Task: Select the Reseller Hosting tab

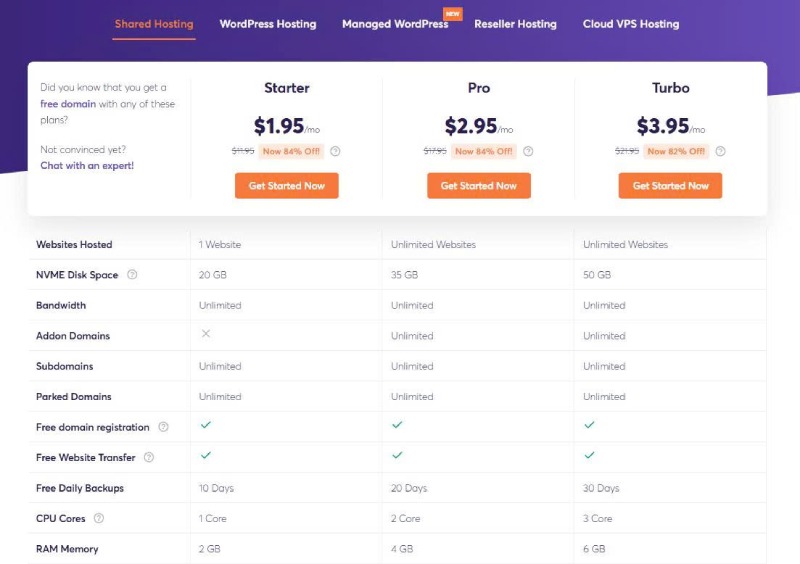Action: point(515,24)
